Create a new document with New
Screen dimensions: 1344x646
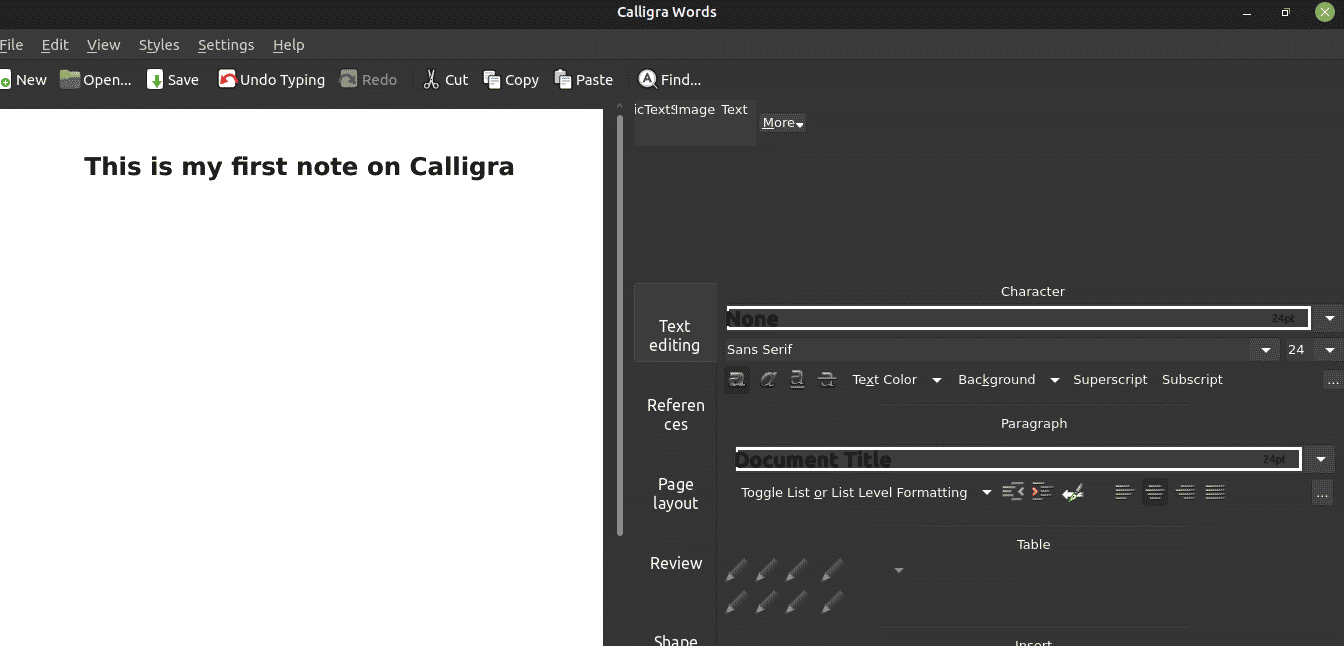pos(22,80)
